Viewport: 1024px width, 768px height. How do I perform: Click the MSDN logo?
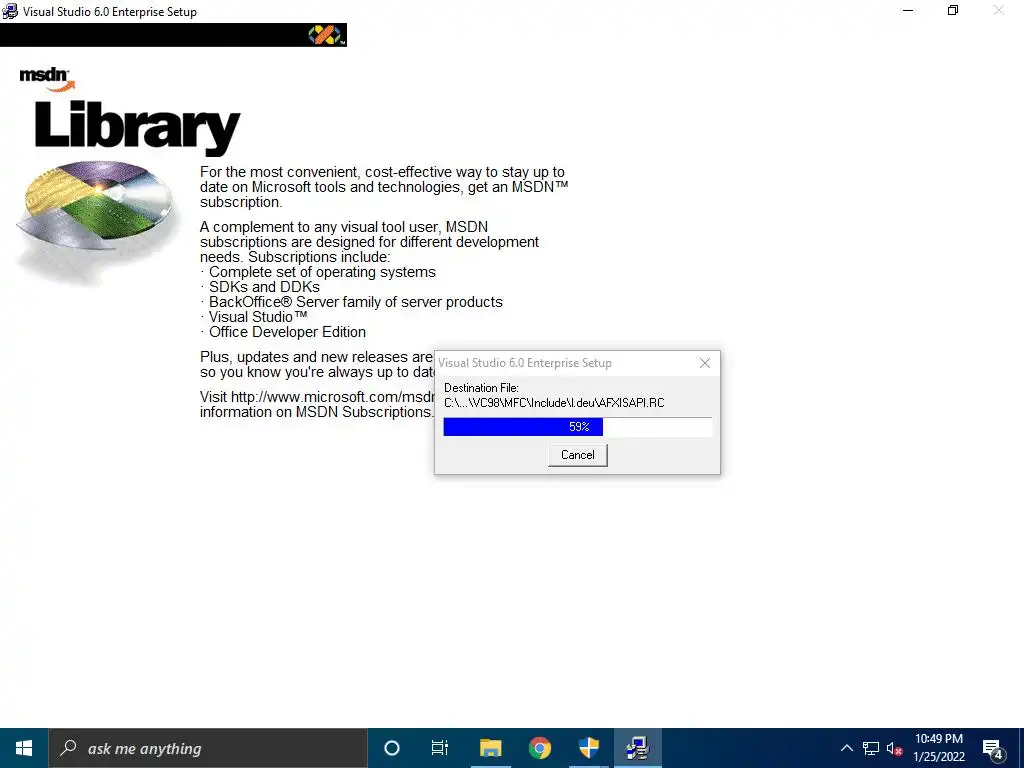47,78
